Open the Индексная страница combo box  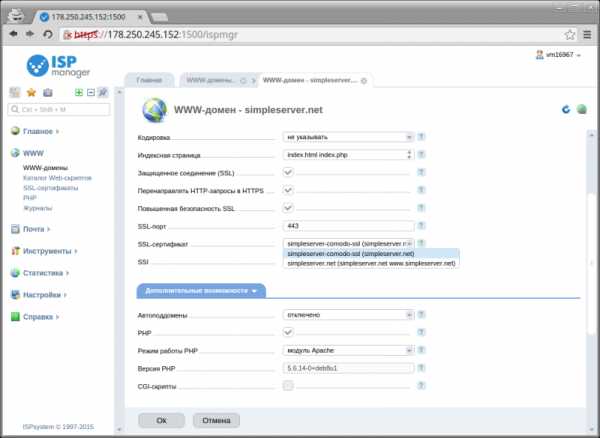point(348,155)
